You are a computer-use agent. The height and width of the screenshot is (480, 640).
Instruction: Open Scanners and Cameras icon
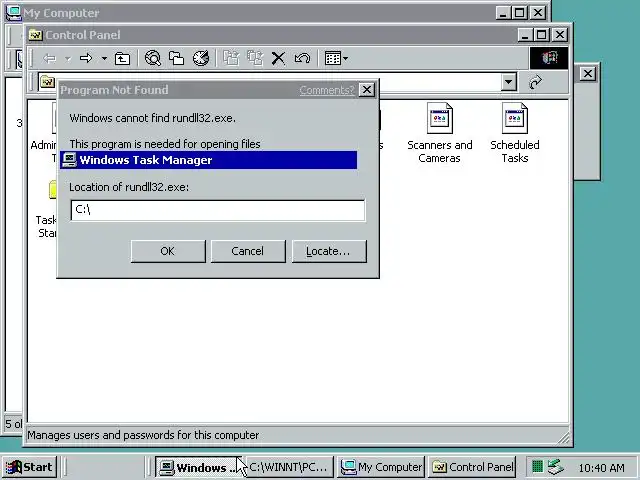(x=440, y=133)
